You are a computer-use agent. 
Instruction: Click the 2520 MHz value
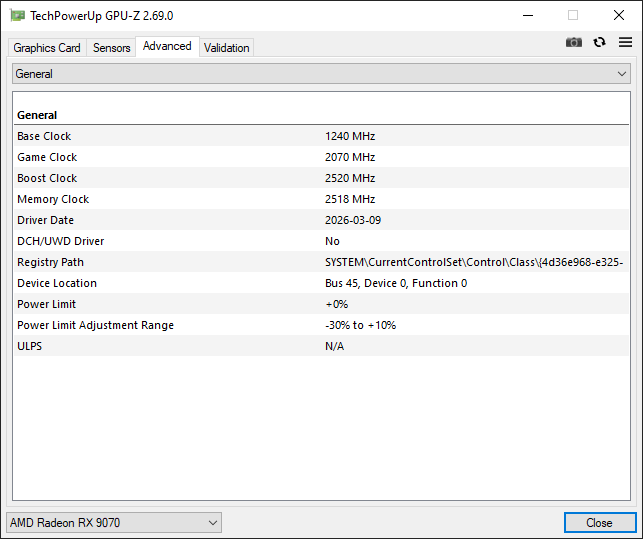click(x=350, y=178)
